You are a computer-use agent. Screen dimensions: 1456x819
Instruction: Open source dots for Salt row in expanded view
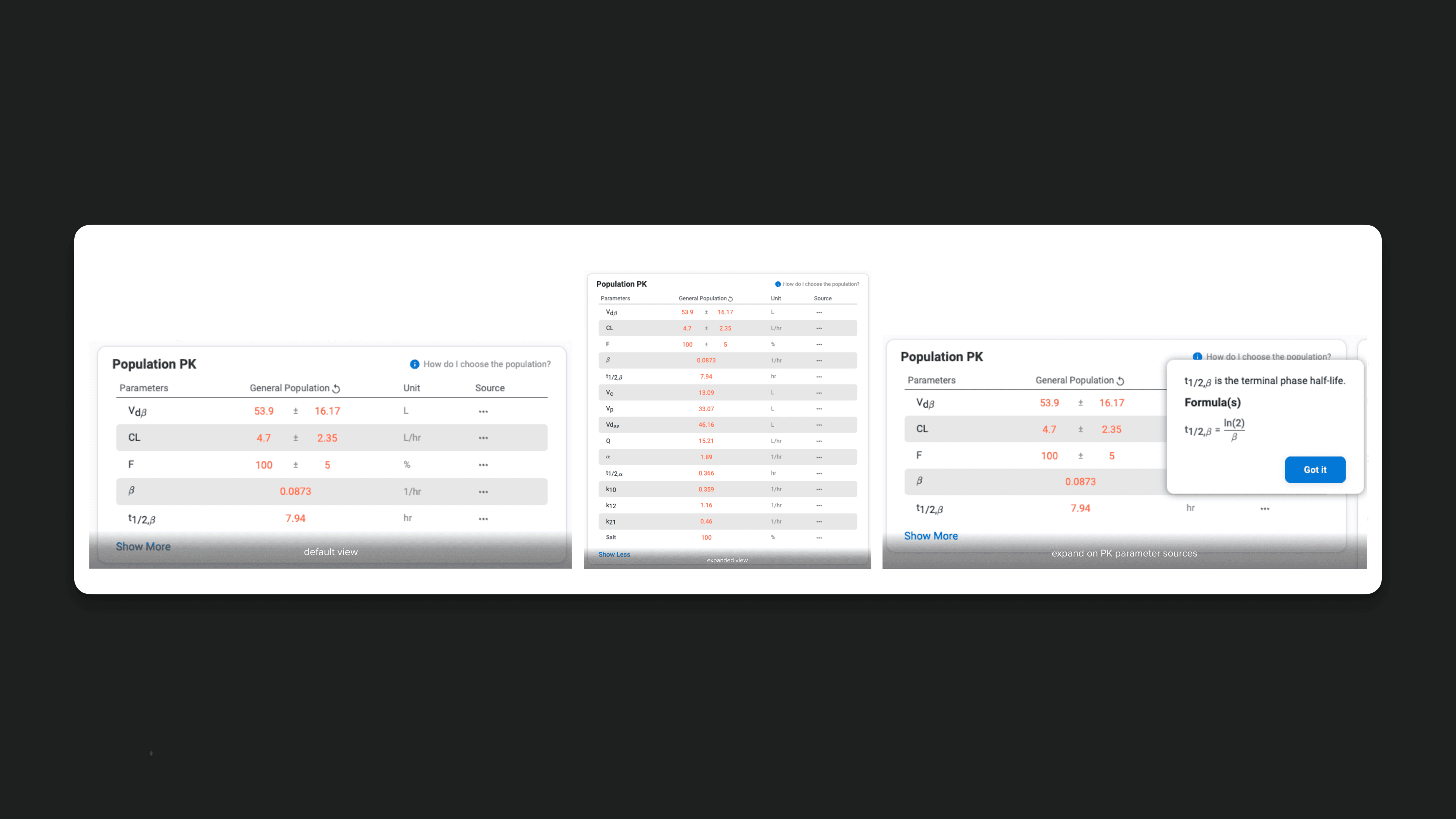point(819,537)
